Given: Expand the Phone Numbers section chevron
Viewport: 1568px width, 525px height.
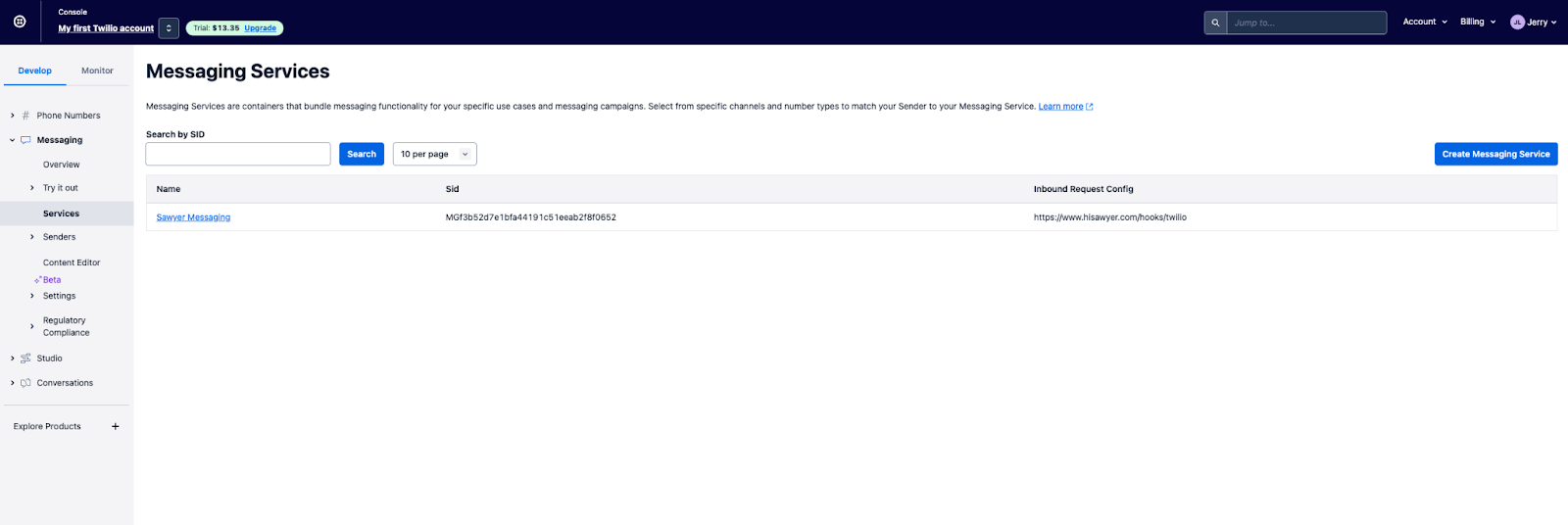Looking at the screenshot, I should (x=13, y=116).
